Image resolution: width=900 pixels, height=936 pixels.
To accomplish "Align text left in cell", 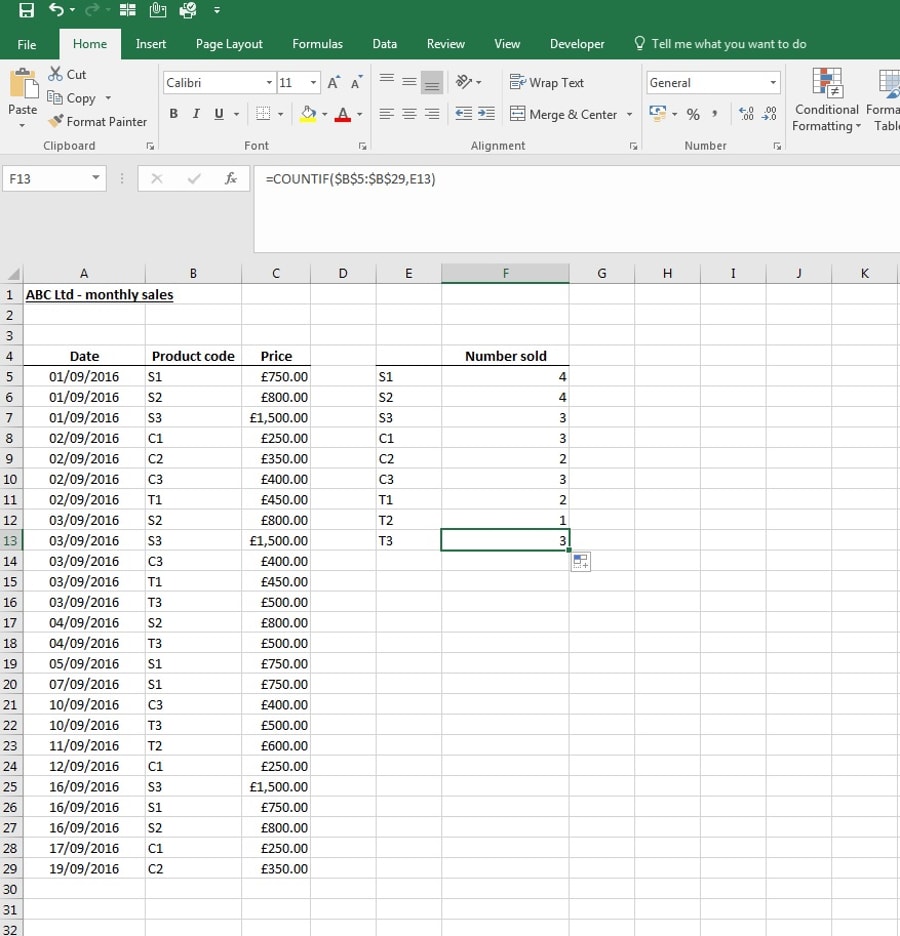I will (387, 114).
